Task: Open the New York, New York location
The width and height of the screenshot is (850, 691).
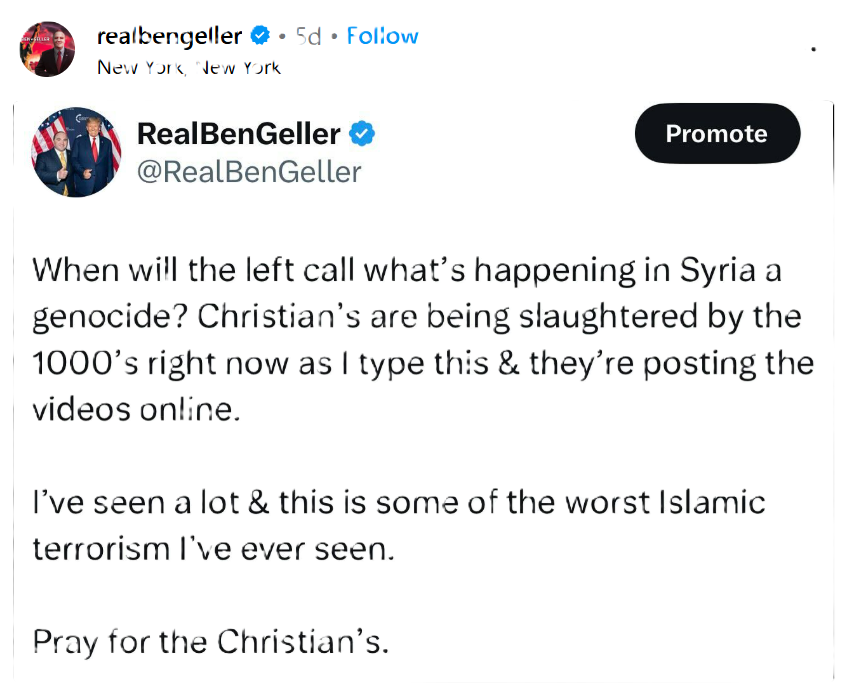Action: 189,67
